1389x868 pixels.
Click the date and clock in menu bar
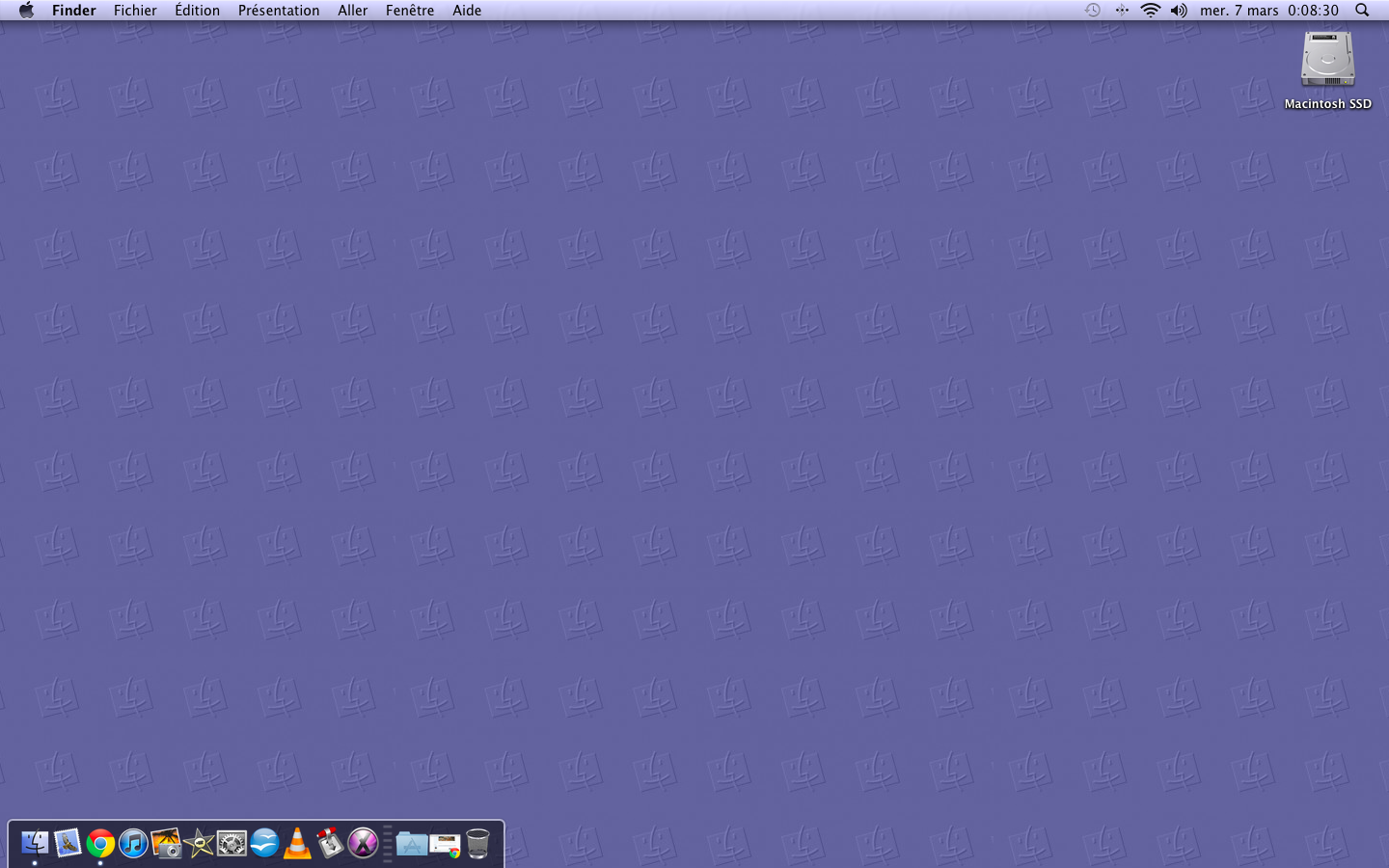click(1269, 11)
